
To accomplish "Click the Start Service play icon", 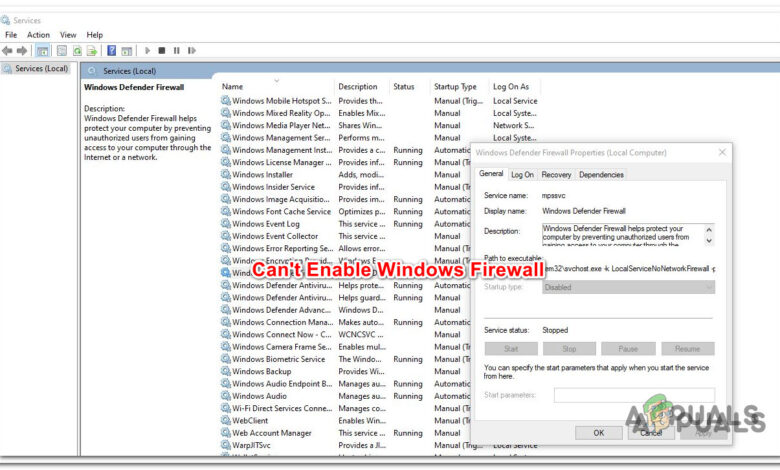I will 147,51.
